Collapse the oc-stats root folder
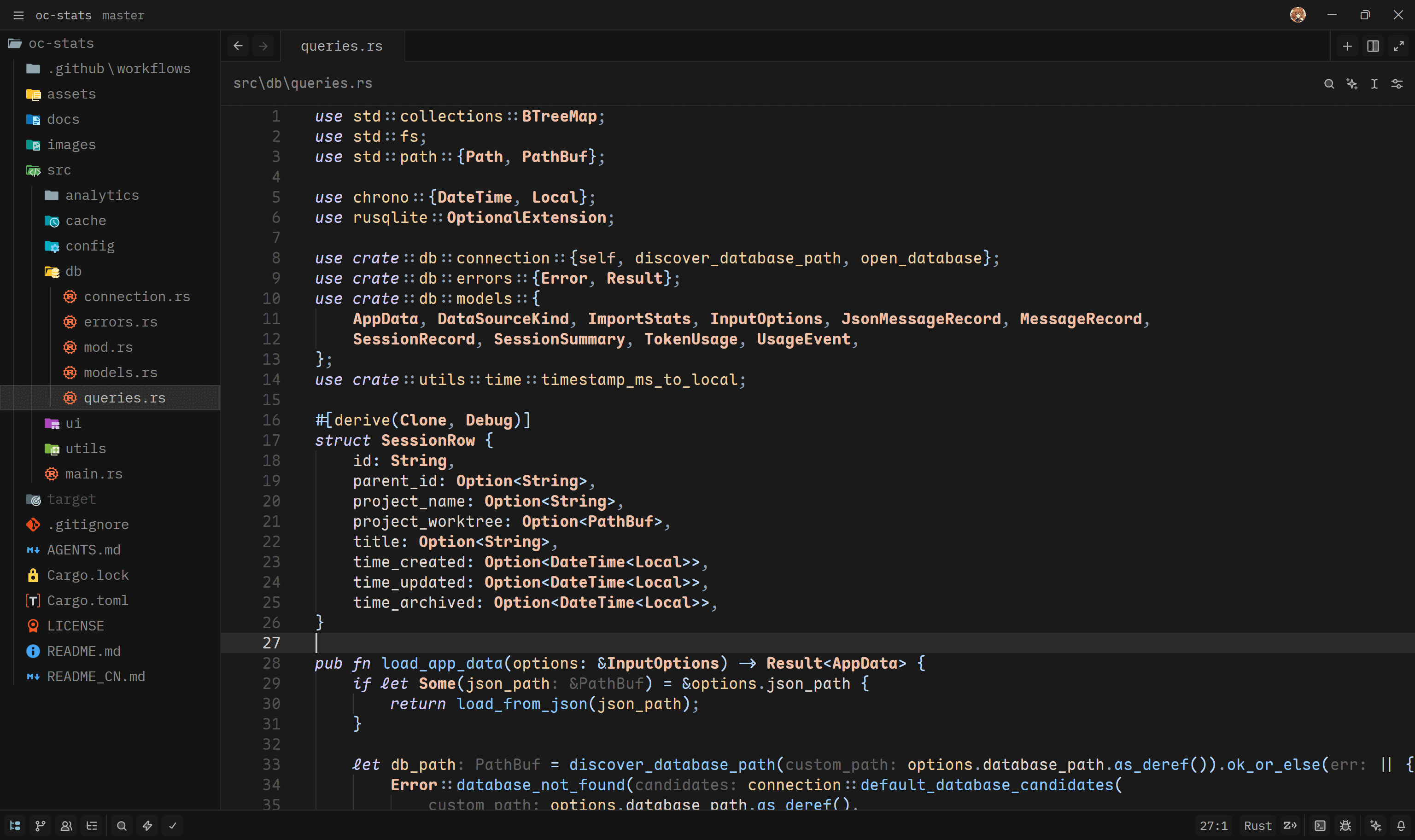Image resolution: width=1415 pixels, height=840 pixels. 111,44
